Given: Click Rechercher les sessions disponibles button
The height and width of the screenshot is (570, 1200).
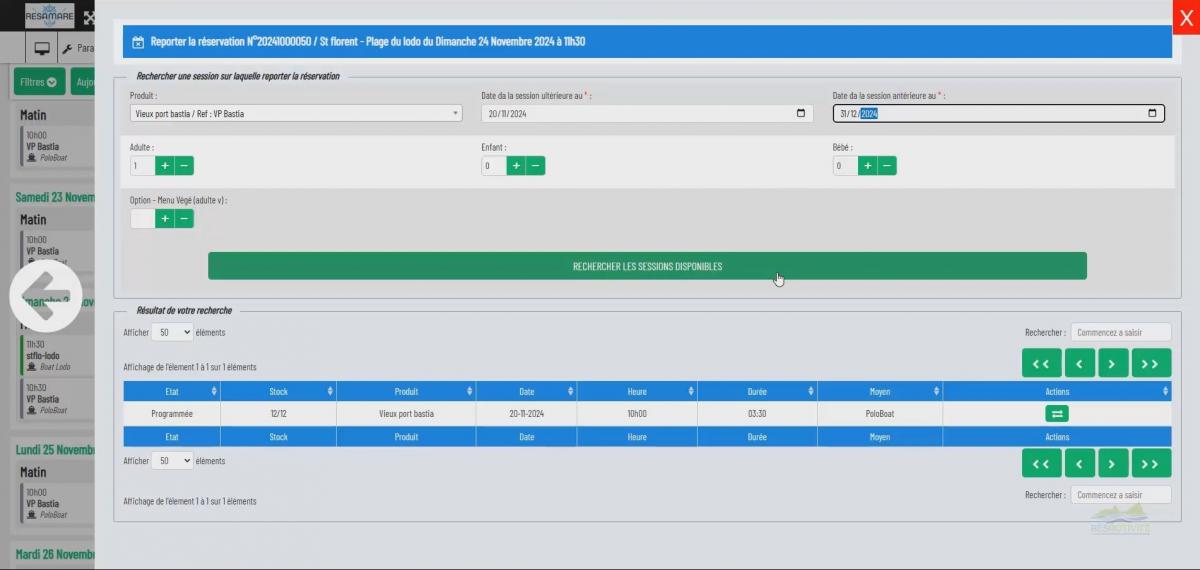Looking at the screenshot, I should click(647, 266).
